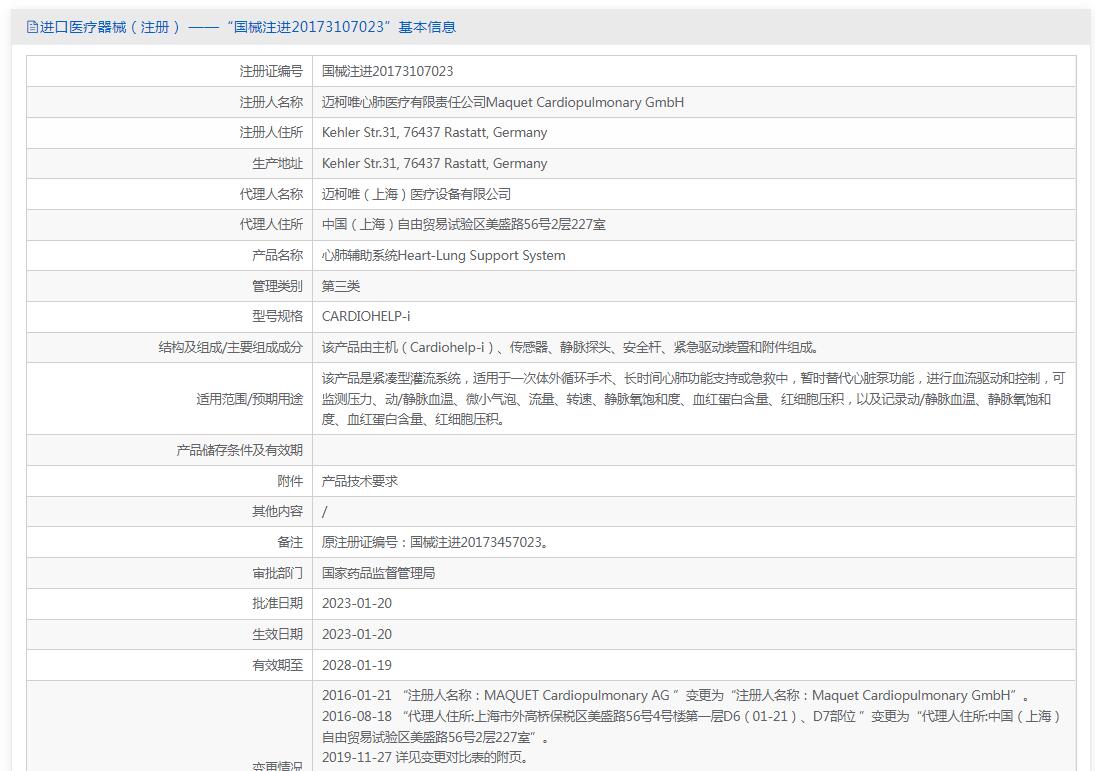The image size is (1095, 771).
Task: Click the 2023-01-20 date in 生效日期 row
Action: pyautogui.click(x=357, y=634)
